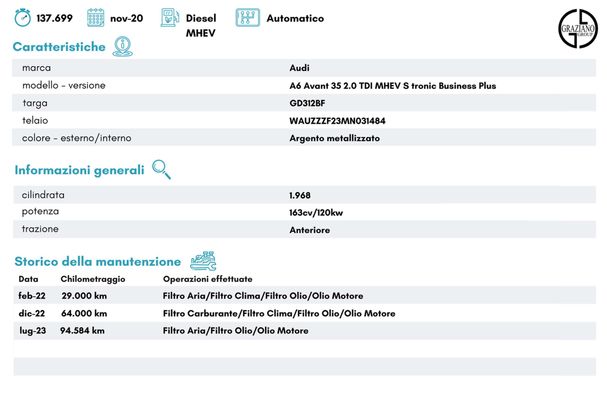Select the modello - versione label

click(64, 85)
